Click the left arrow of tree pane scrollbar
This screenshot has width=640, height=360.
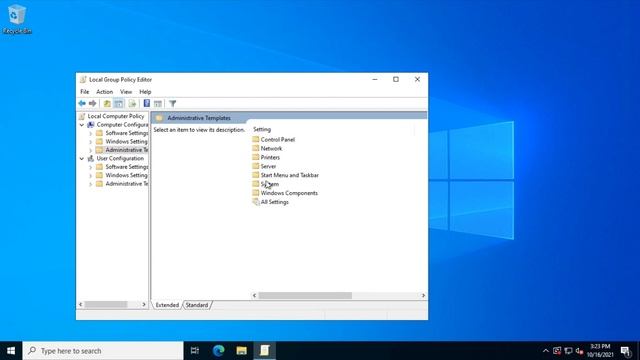coord(80,304)
